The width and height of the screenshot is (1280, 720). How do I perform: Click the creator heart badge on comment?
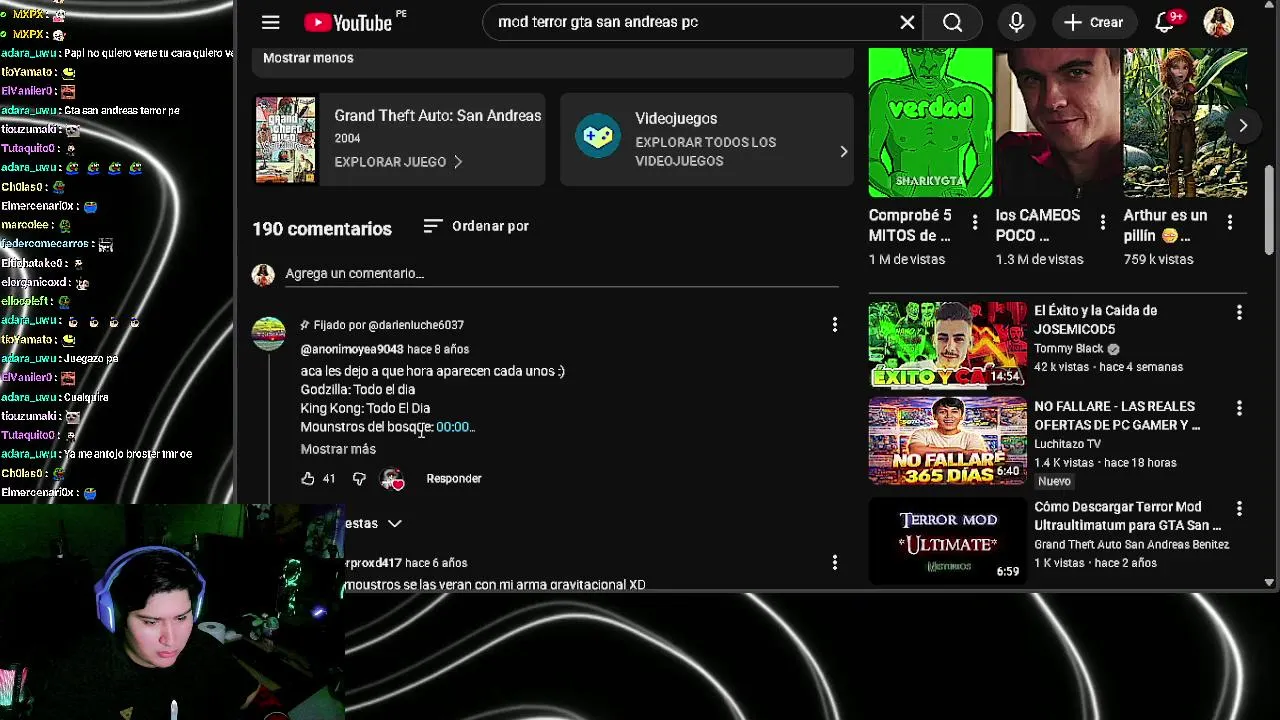[392, 479]
